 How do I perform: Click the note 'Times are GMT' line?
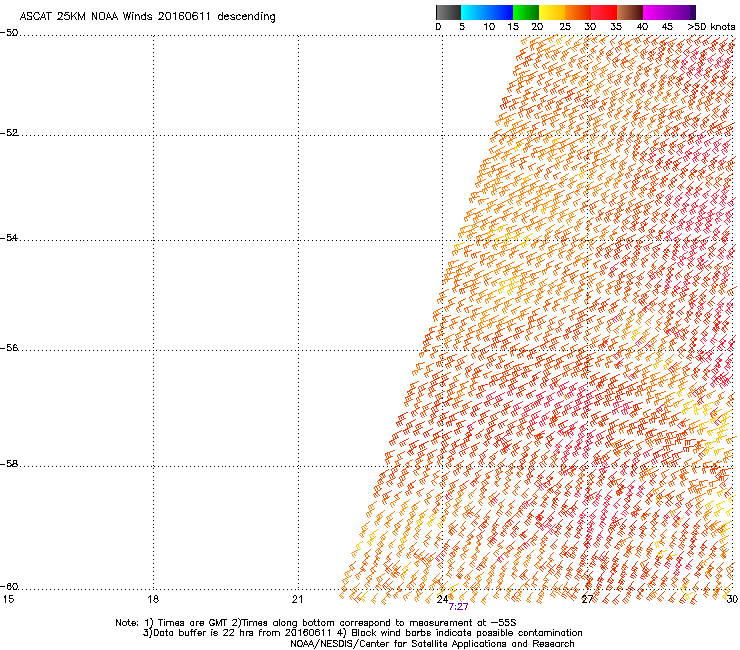click(x=316, y=623)
